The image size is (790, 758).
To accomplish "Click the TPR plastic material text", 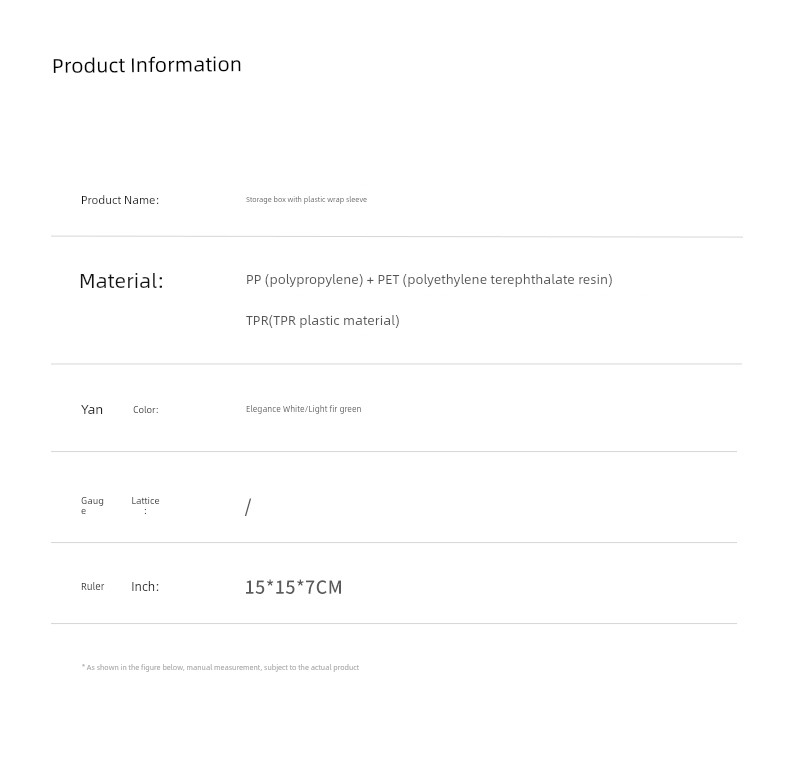I will click(x=322, y=321).
